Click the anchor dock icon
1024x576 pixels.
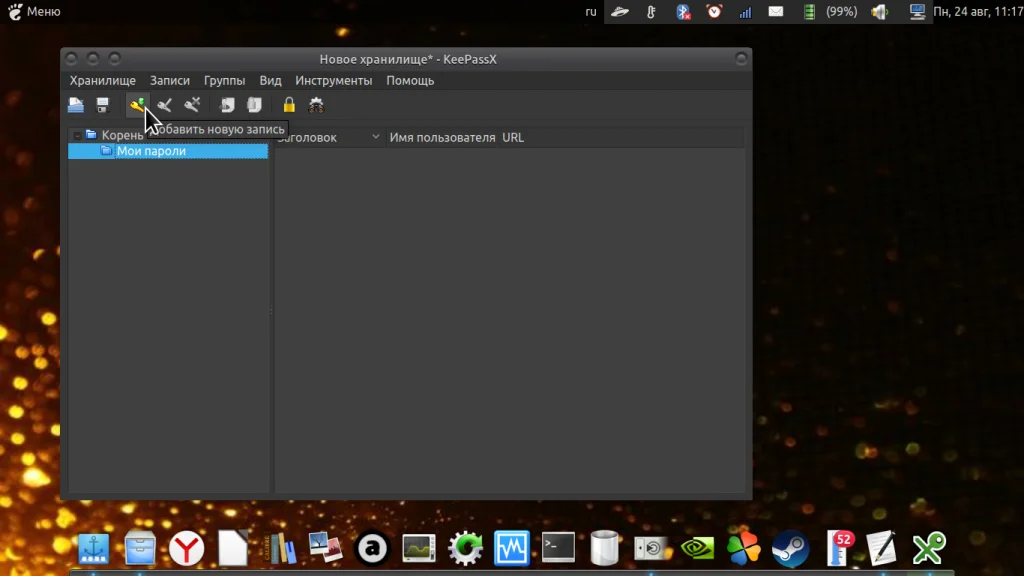coord(93,548)
